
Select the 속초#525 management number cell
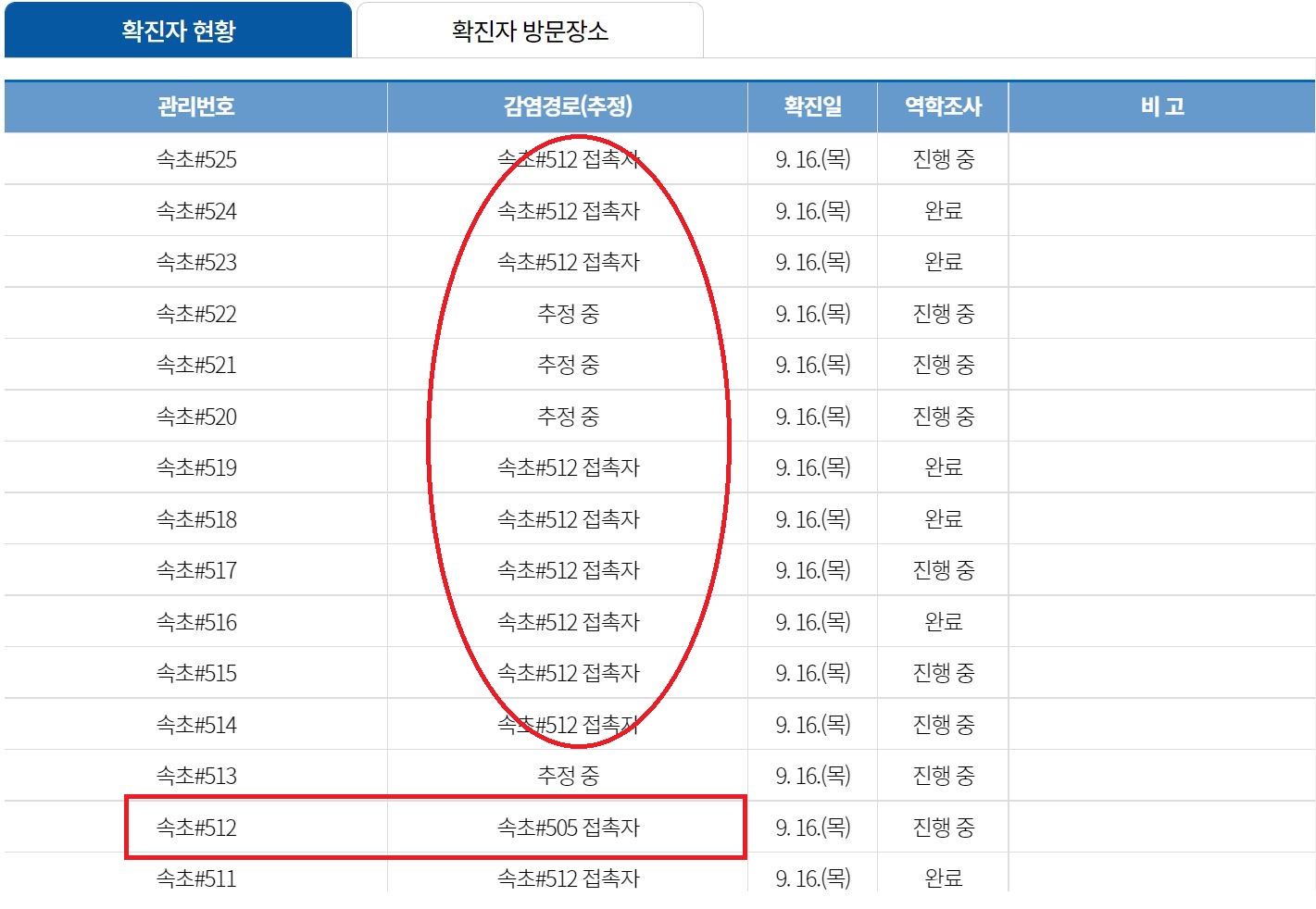click(196, 159)
